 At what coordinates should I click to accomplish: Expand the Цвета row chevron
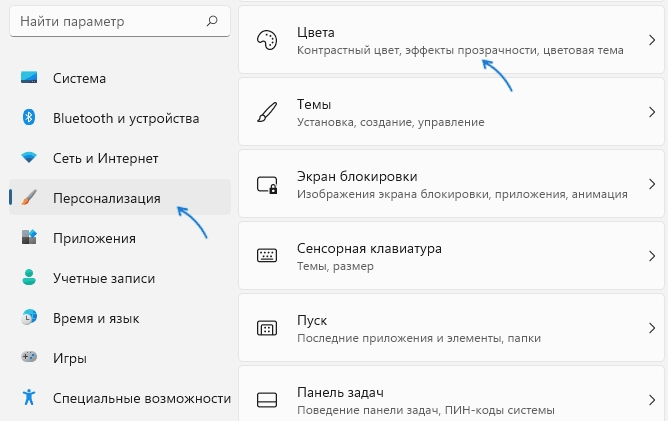pyautogui.click(x=651, y=40)
